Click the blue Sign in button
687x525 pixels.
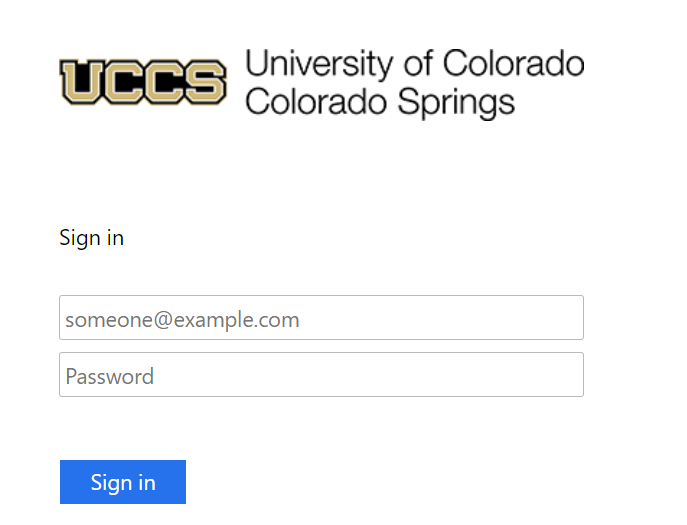pos(123,482)
